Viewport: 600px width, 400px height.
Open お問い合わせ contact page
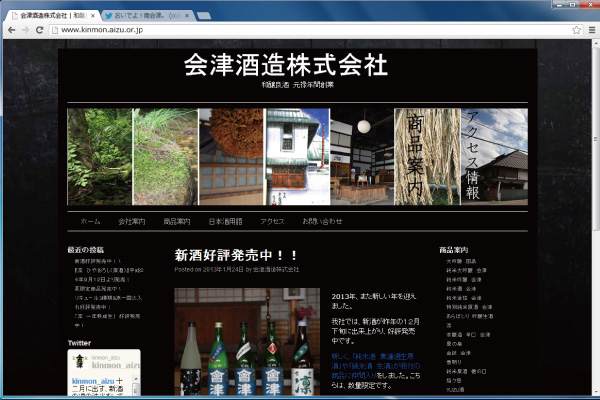click(x=322, y=220)
